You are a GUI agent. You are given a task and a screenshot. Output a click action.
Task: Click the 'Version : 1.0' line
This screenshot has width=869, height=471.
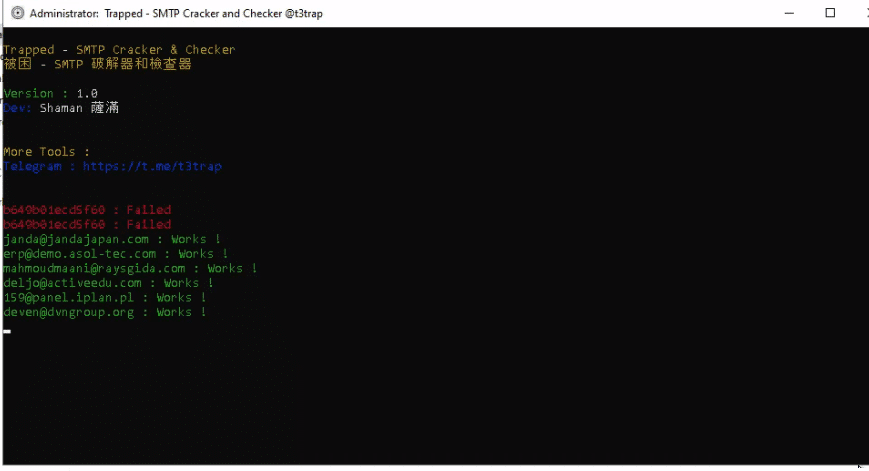point(50,93)
